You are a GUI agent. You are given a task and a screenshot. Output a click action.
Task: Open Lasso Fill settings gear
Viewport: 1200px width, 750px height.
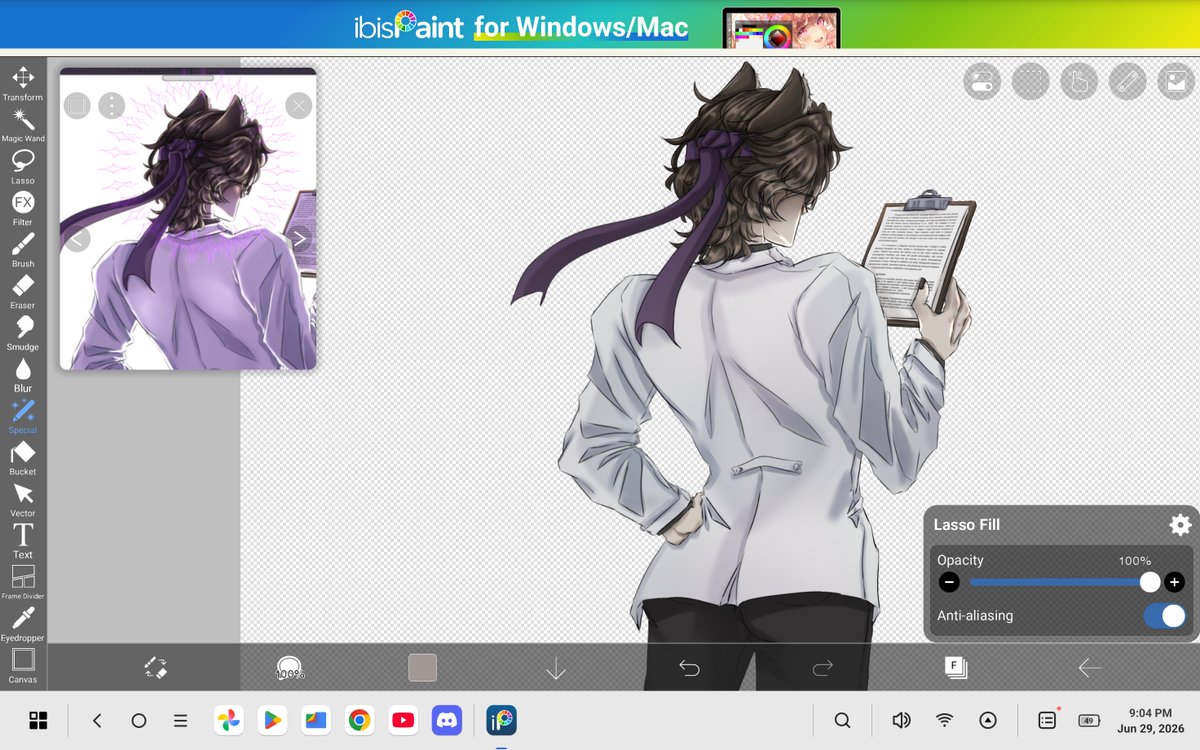tap(1180, 525)
